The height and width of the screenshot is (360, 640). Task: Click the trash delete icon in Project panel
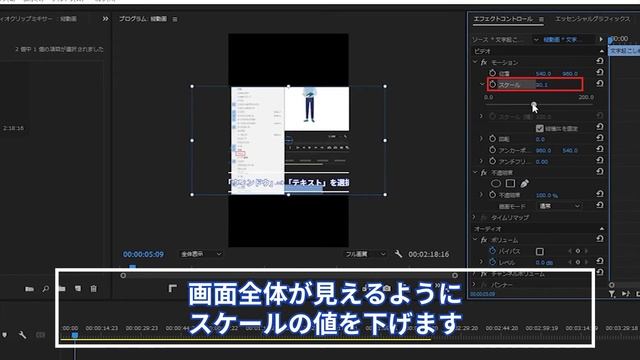(93, 289)
